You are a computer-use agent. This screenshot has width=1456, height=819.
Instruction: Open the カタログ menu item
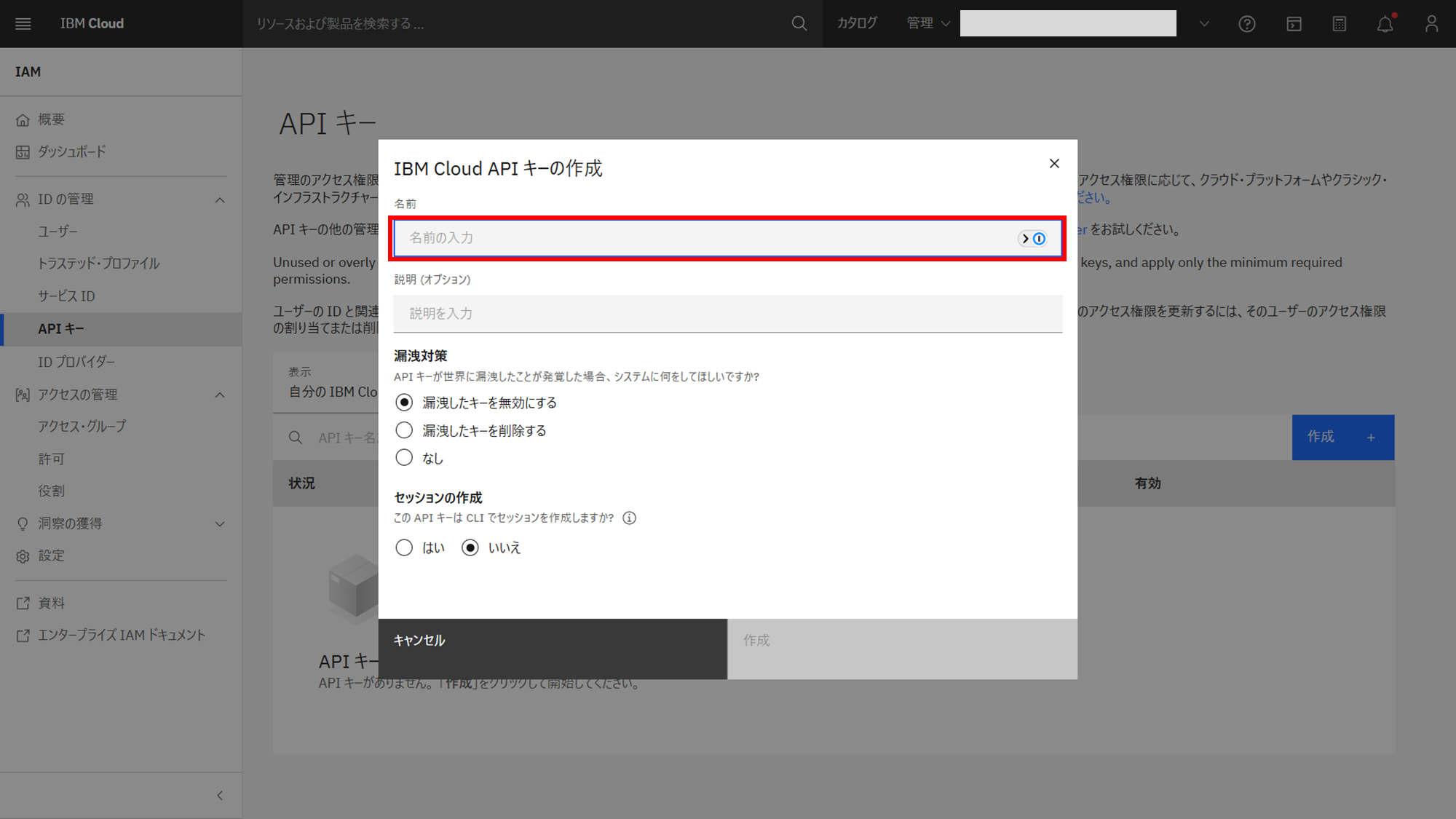pos(857,23)
